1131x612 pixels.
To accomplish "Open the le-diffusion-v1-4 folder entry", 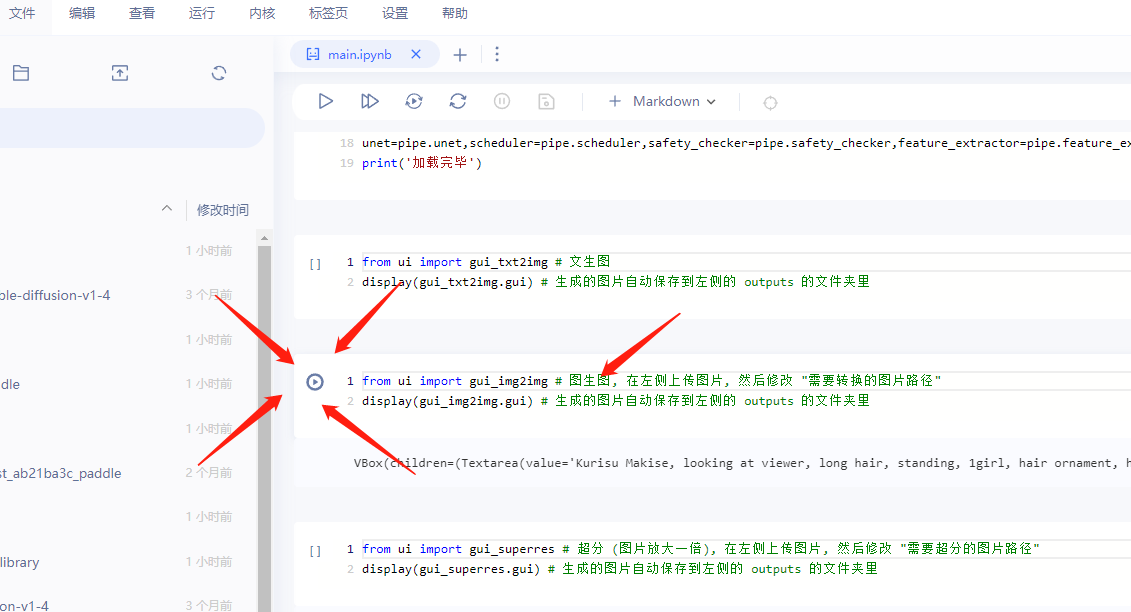I will 55,295.
